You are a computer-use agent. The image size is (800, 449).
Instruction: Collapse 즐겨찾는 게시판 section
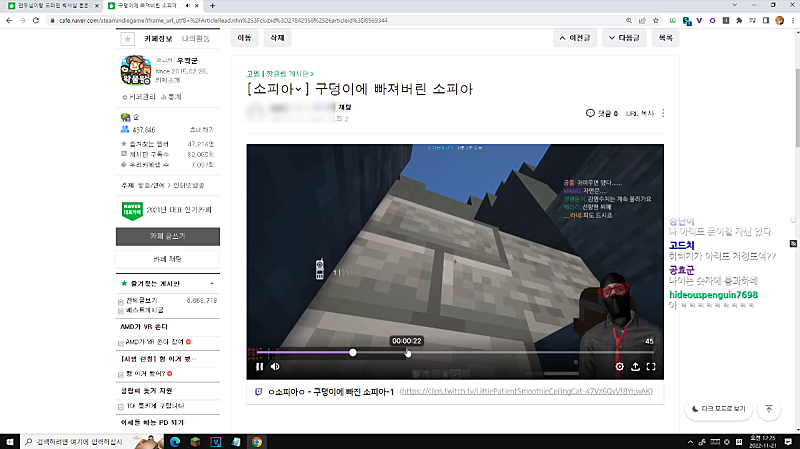pos(212,284)
